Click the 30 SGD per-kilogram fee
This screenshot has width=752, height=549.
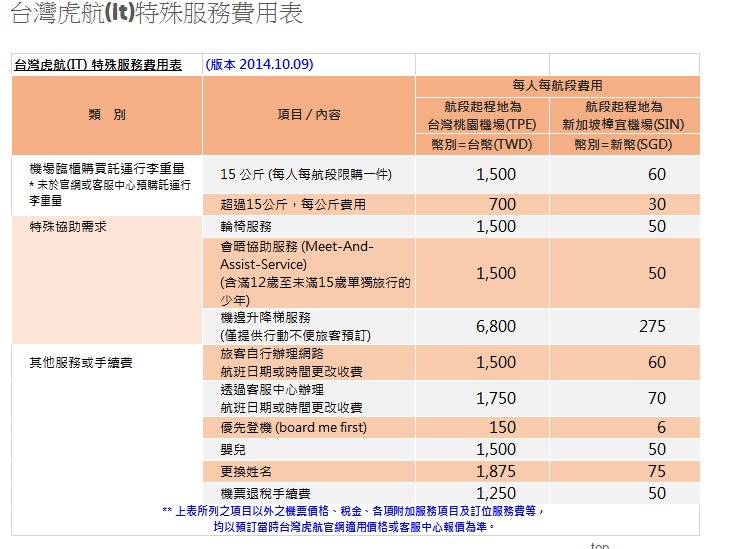[x=657, y=205]
